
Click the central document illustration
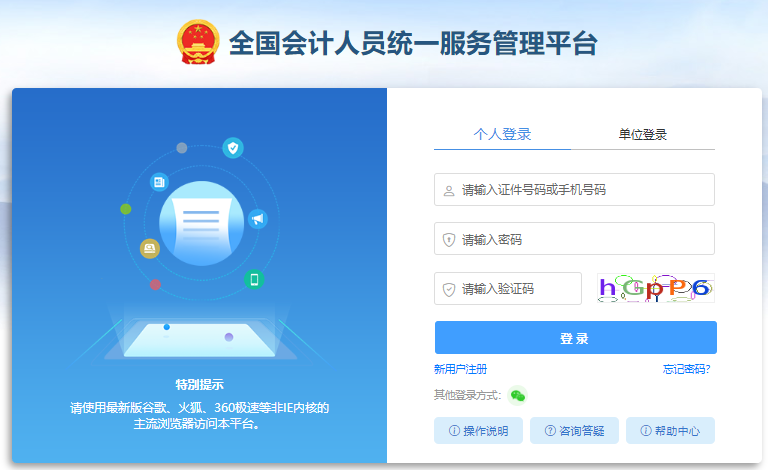pos(201,223)
